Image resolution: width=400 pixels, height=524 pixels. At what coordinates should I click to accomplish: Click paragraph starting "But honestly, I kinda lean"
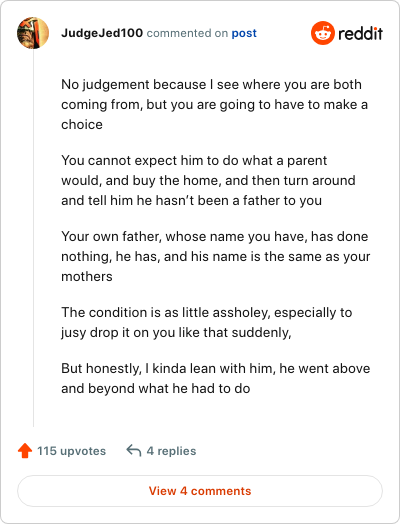click(x=216, y=378)
